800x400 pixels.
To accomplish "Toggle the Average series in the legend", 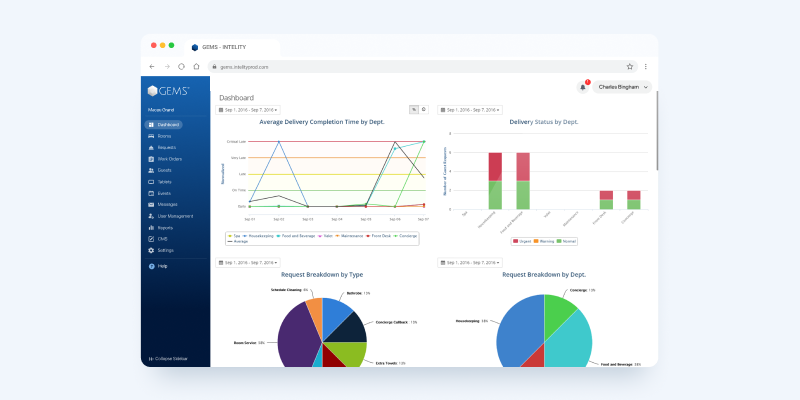I will [236, 241].
